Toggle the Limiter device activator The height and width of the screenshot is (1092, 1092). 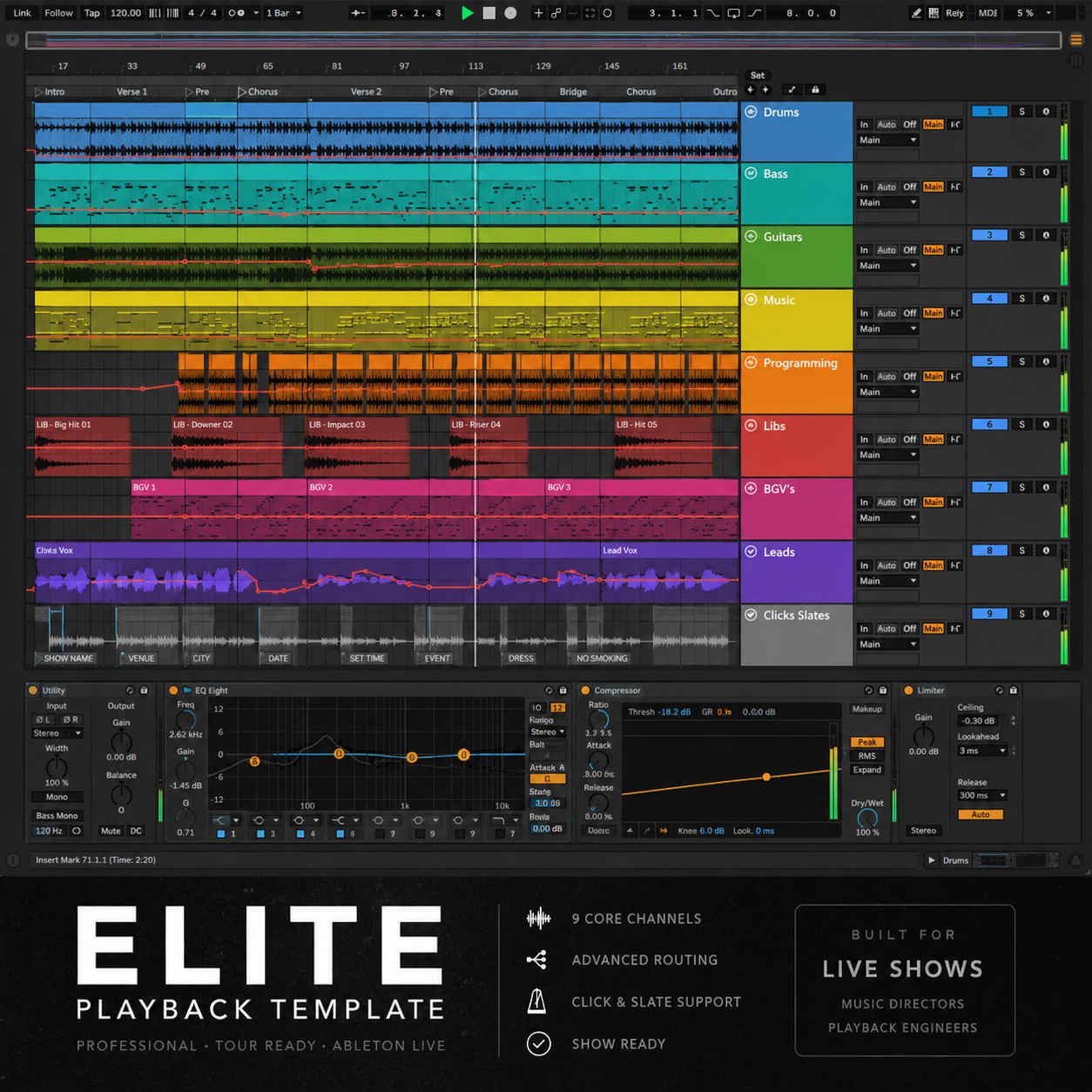click(908, 691)
